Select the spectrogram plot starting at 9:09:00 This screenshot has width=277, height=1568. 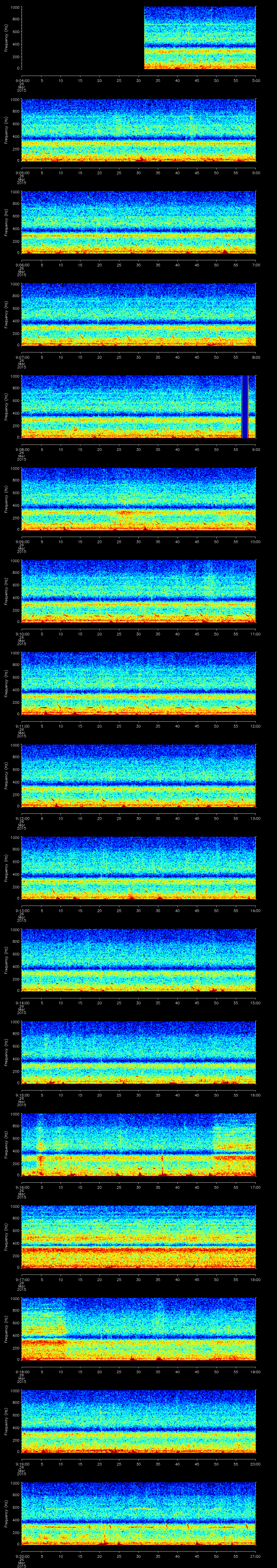139,499
